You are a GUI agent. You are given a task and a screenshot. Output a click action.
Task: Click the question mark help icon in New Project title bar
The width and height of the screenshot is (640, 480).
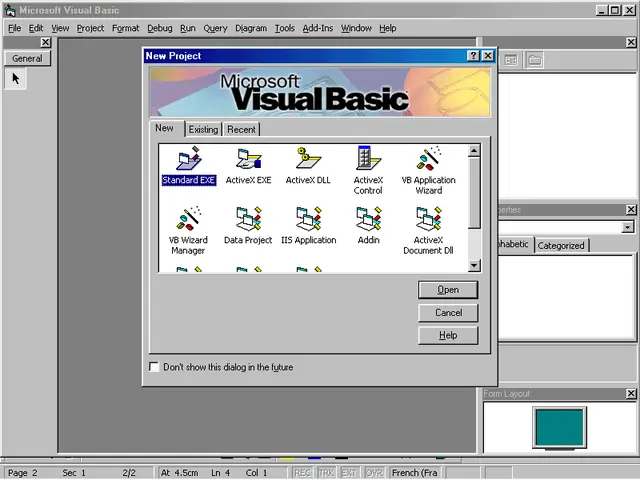473,56
